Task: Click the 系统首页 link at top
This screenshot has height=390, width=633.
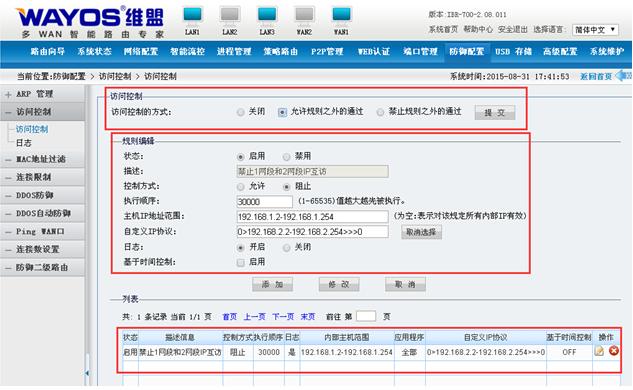Action: point(443,29)
